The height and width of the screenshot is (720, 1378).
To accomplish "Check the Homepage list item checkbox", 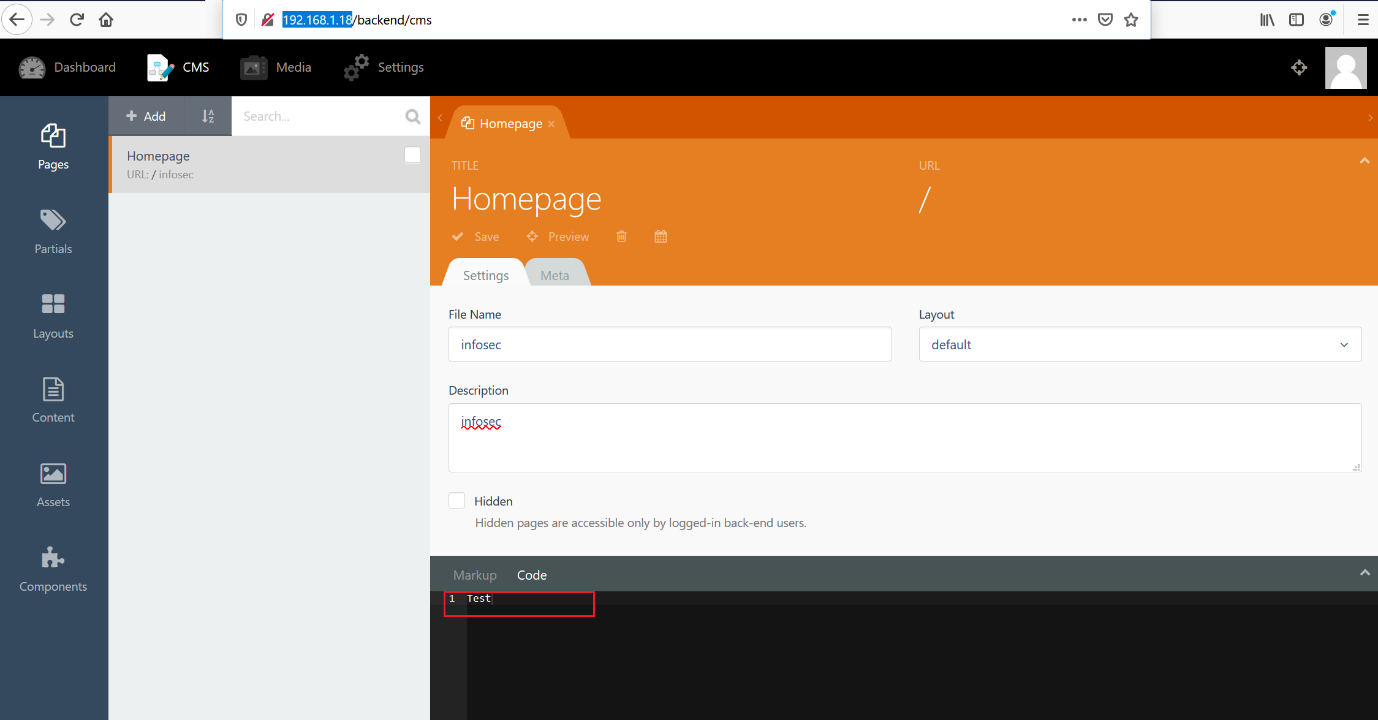I will (x=412, y=155).
